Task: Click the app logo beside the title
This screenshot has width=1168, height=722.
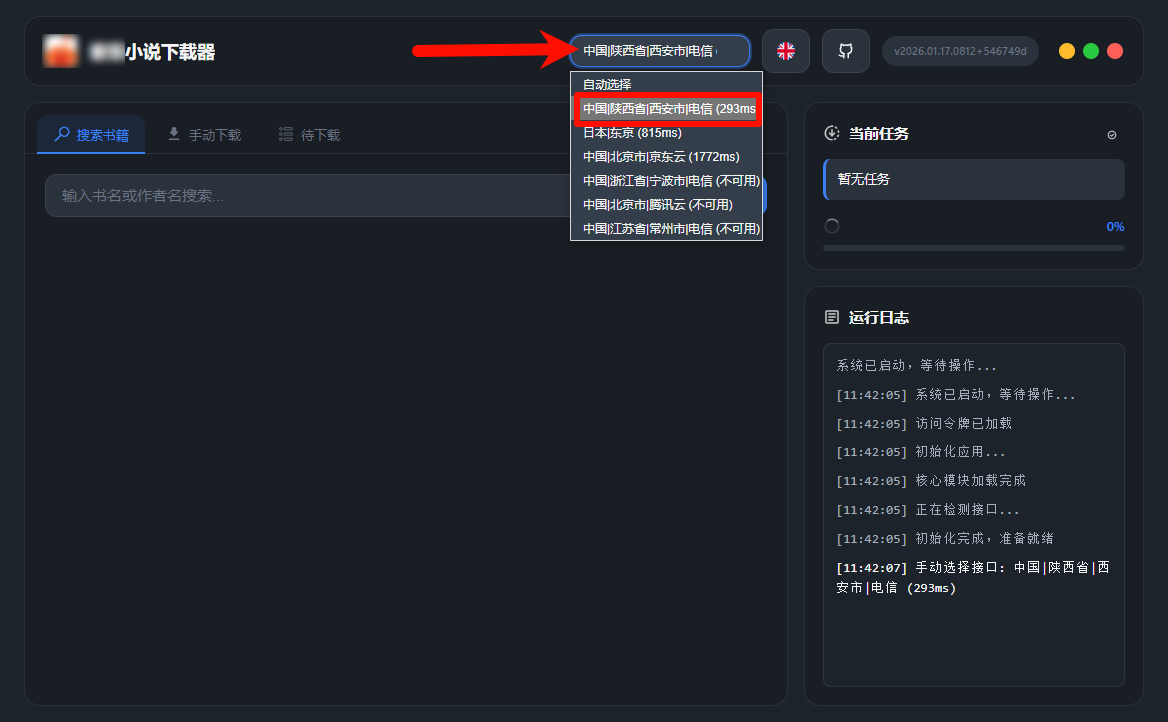Action: point(60,52)
